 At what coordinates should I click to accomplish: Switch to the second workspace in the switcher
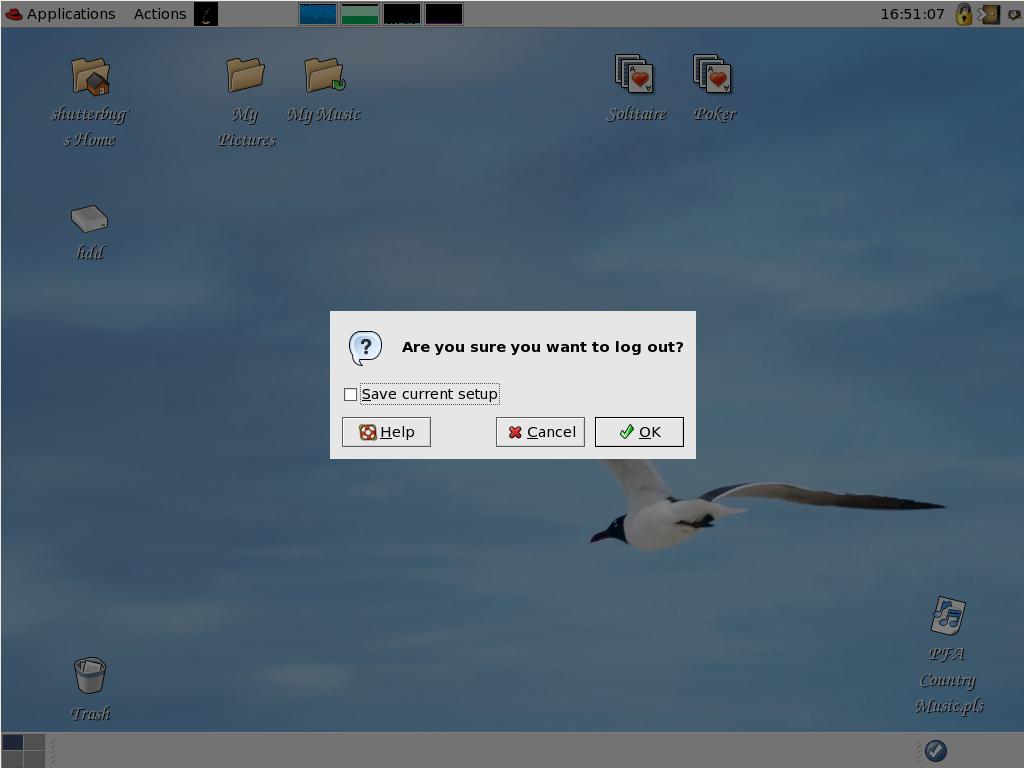[x=35, y=742]
